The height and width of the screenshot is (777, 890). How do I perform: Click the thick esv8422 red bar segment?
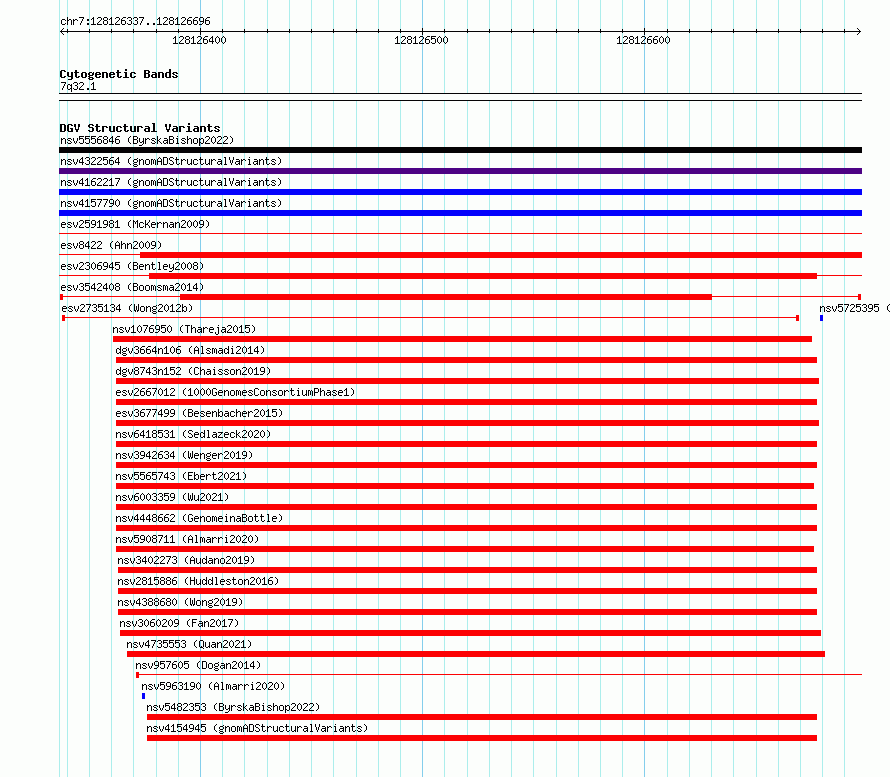pos(501,255)
